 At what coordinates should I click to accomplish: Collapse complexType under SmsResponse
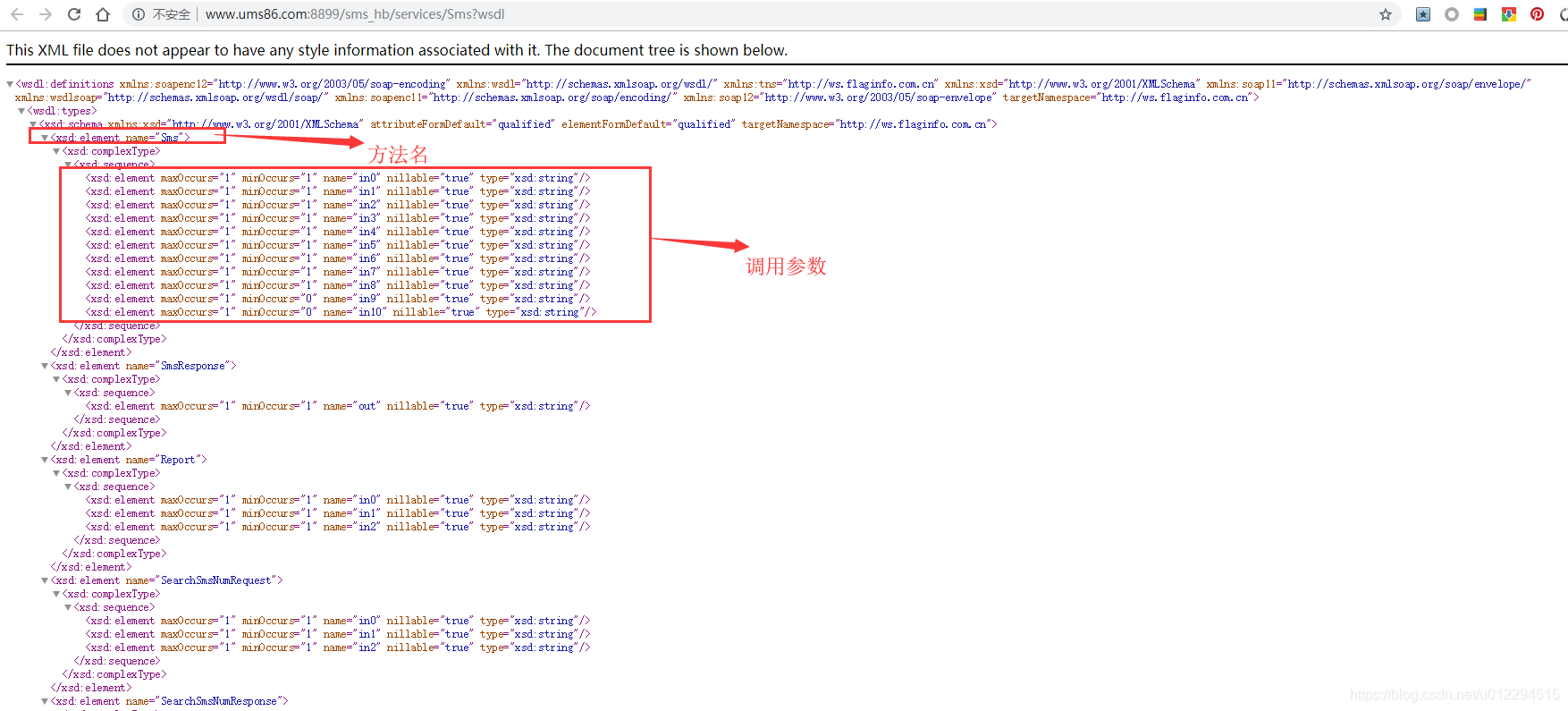click(x=56, y=379)
